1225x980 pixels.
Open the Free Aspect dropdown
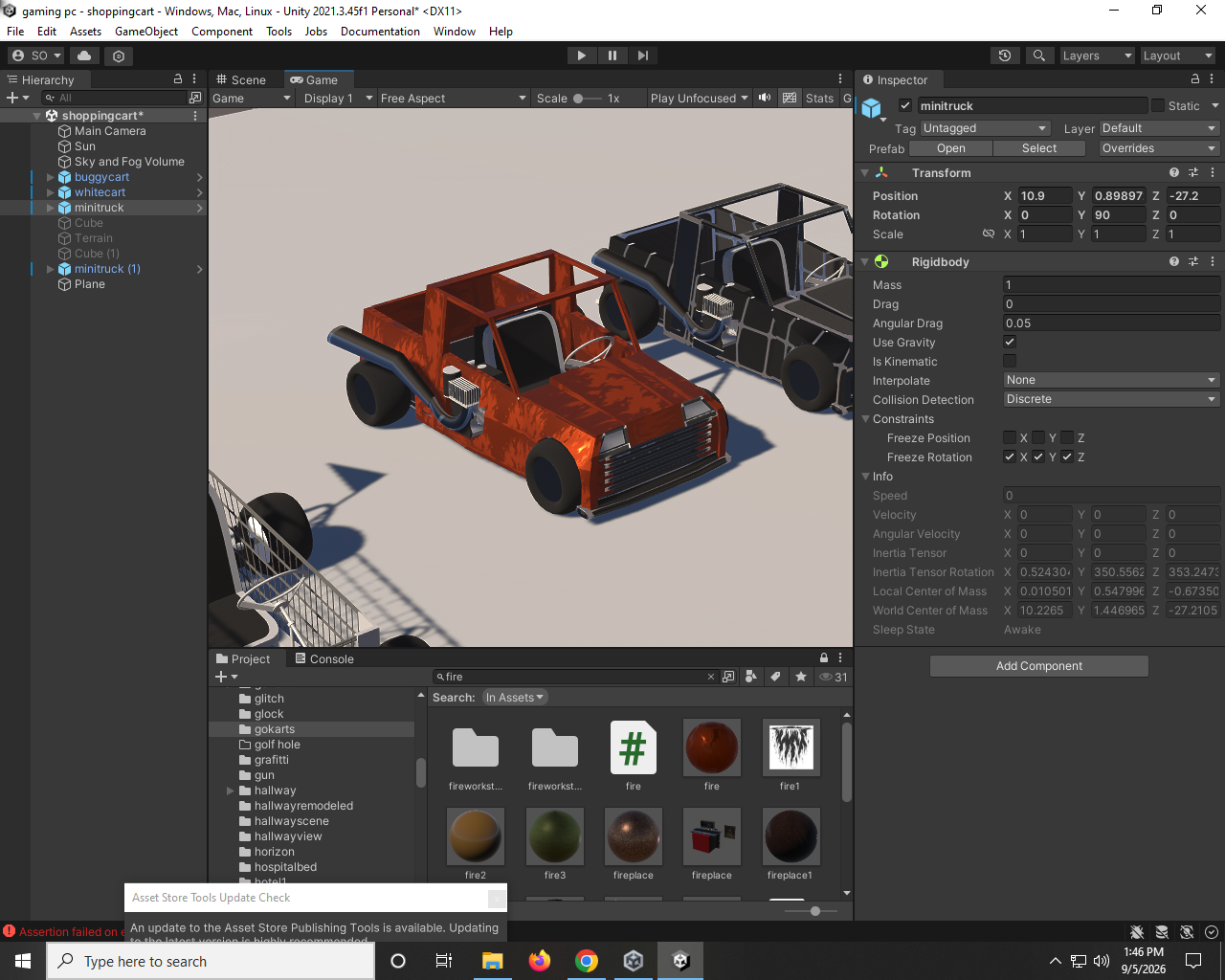tap(453, 98)
